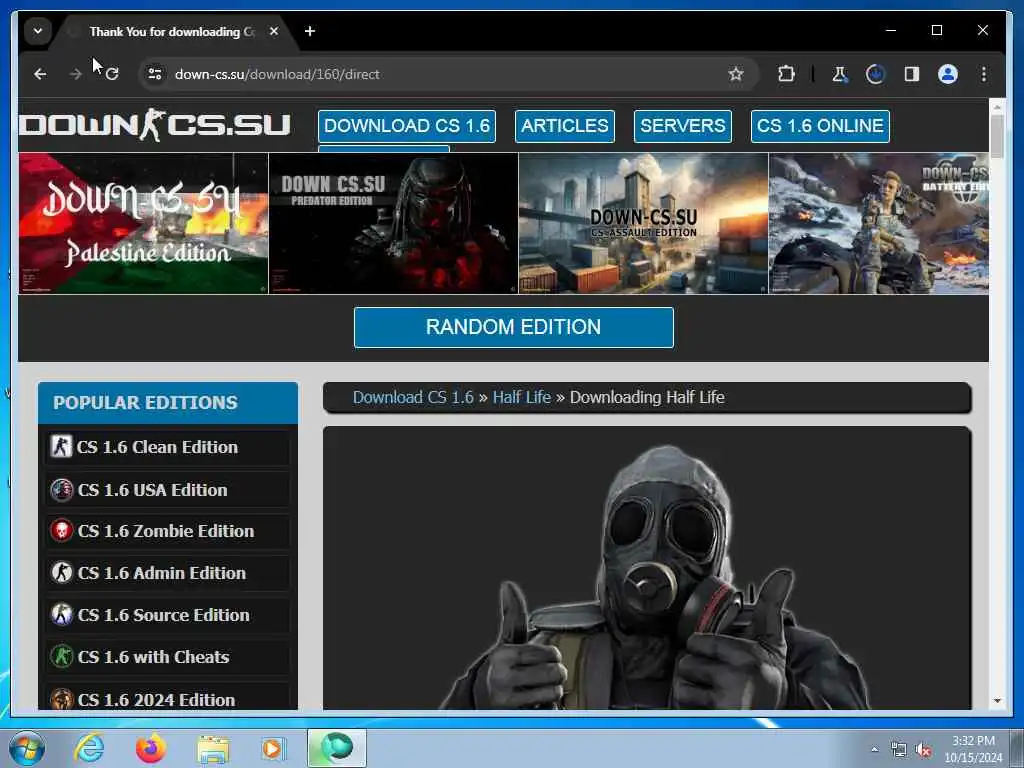Open the taskbar clock showing 3:32 PM
Image resolution: width=1024 pixels, height=768 pixels.
pyautogui.click(x=973, y=749)
